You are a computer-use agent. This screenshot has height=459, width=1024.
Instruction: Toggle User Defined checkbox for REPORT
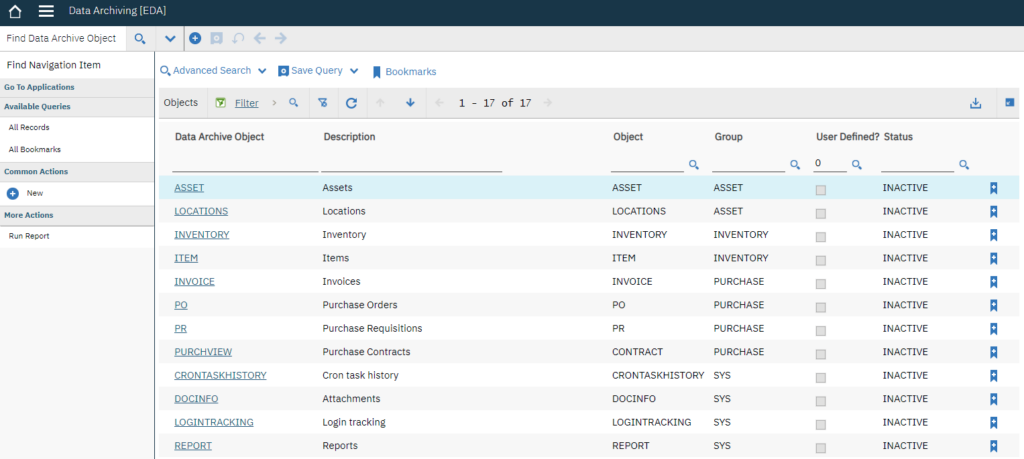click(x=821, y=448)
